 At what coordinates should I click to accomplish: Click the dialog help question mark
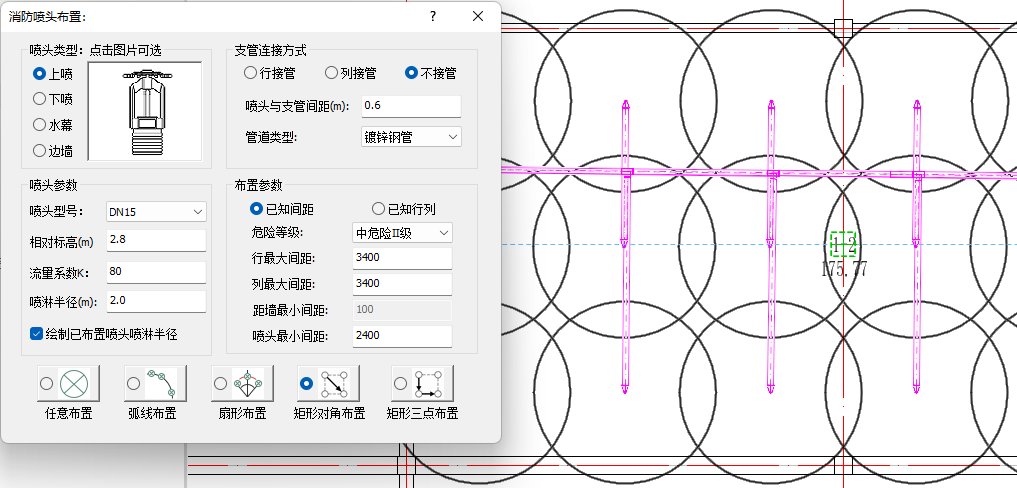pyautogui.click(x=433, y=16)
